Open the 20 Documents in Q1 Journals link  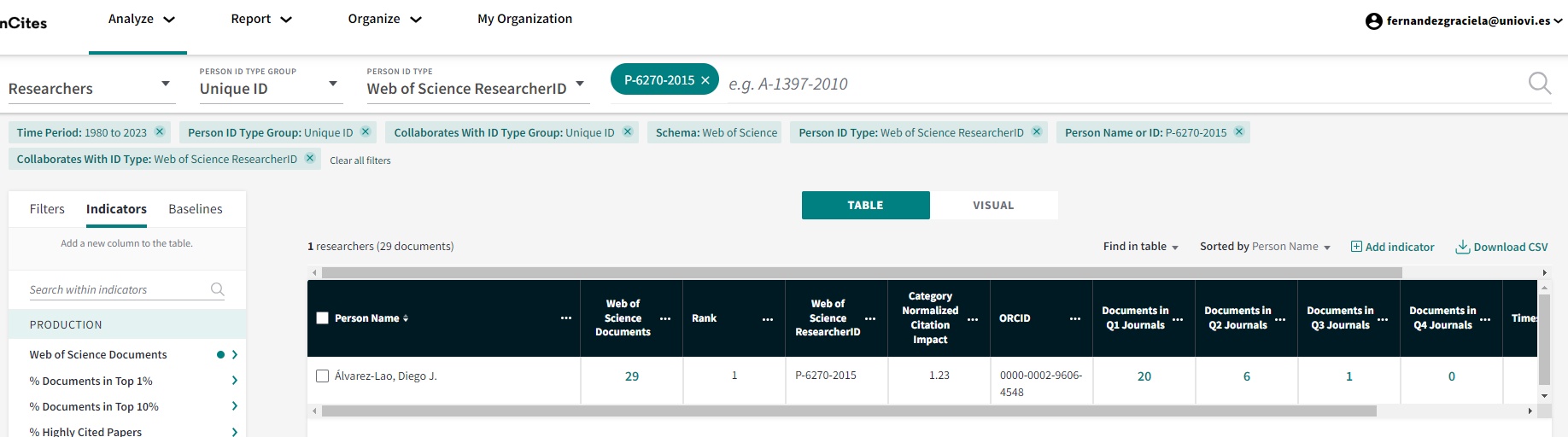1144,376
